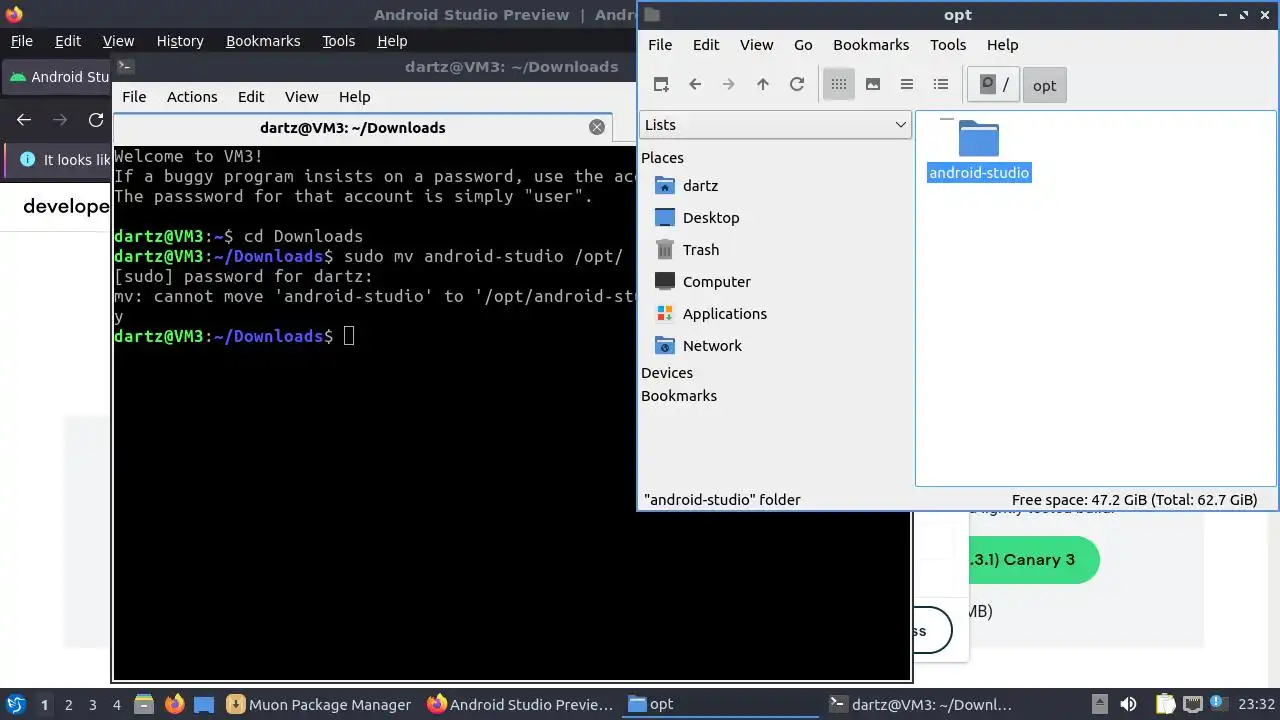Launch file manager from taskbar quick launch
Image resolution: width=1280 pixels, height=720 pixels.
coord(143,704)
